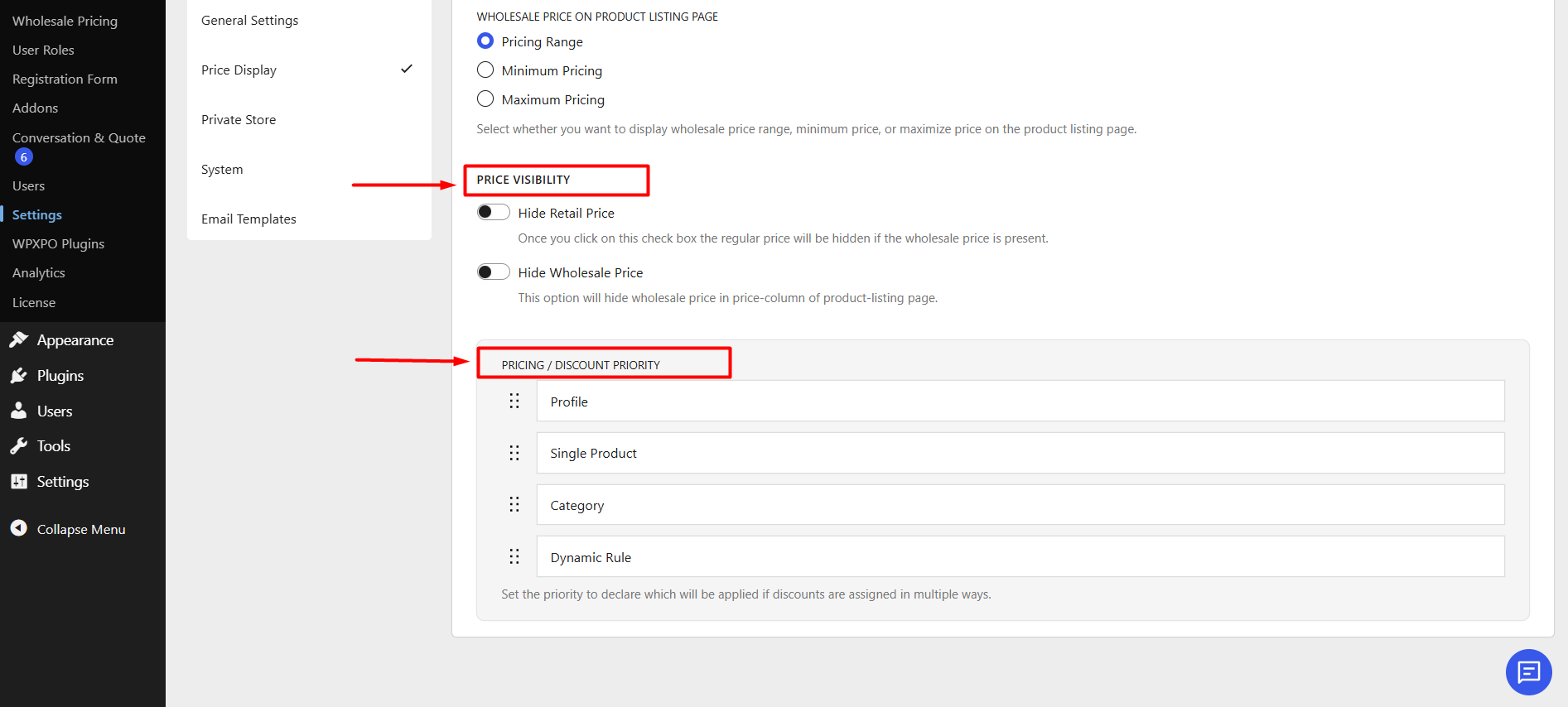Viewport: 1568px width, 707px height.
Task: Open the chat support bubble icon
Action: pyautogui.click(x=1528, y=672)
